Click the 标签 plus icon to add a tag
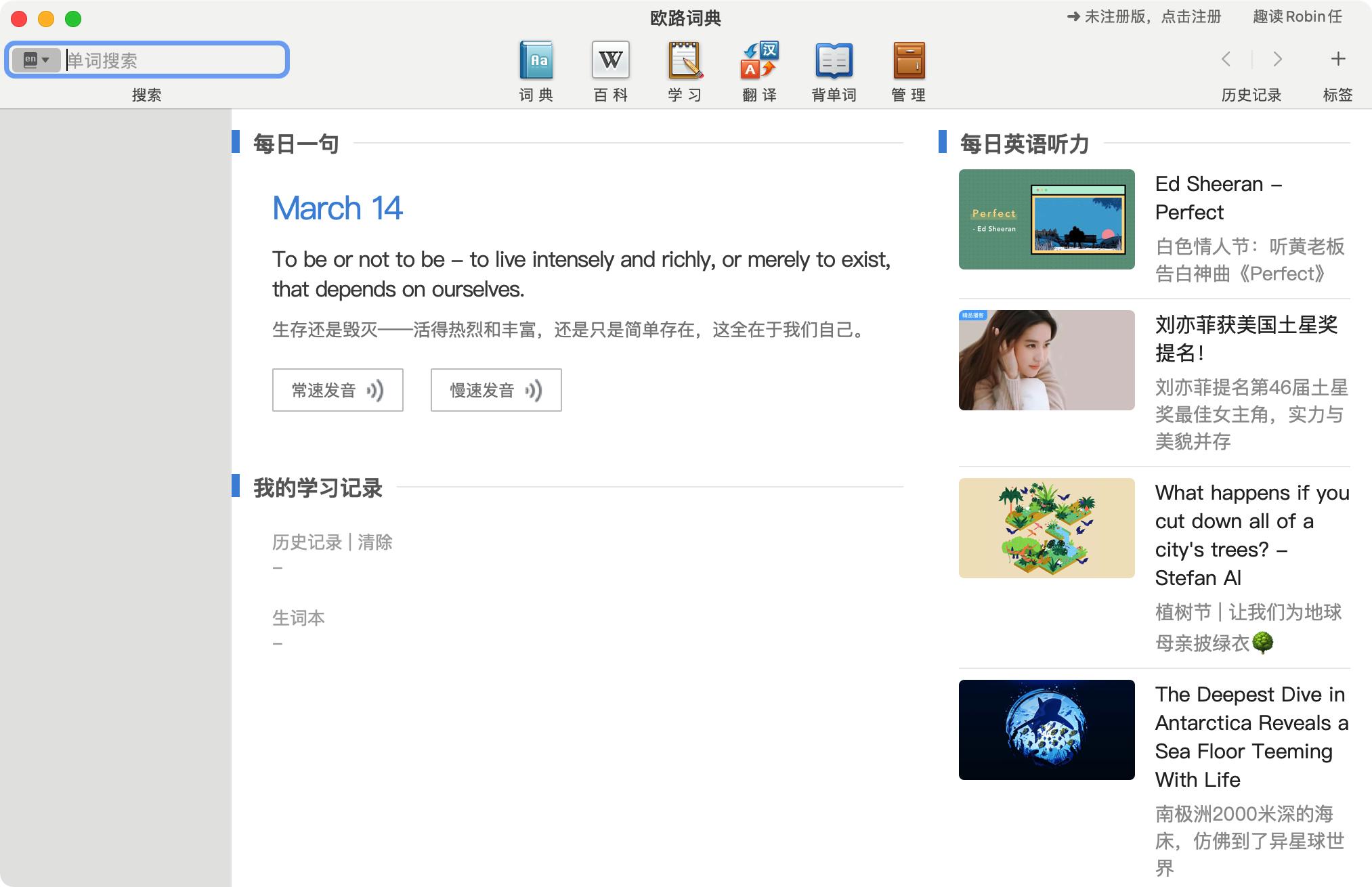This screenshot has width=1372, height=887. [1337, 60]
